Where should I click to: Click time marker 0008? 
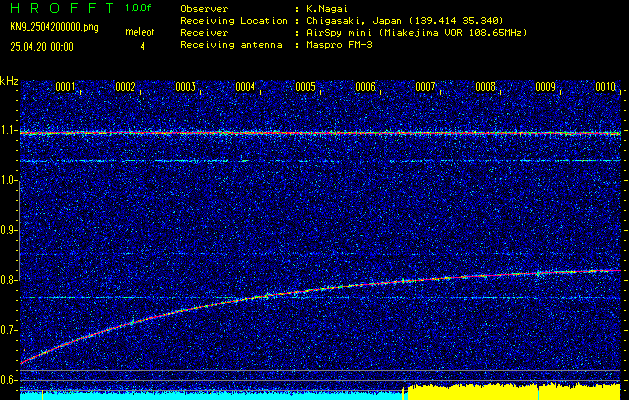pos(485,87)
